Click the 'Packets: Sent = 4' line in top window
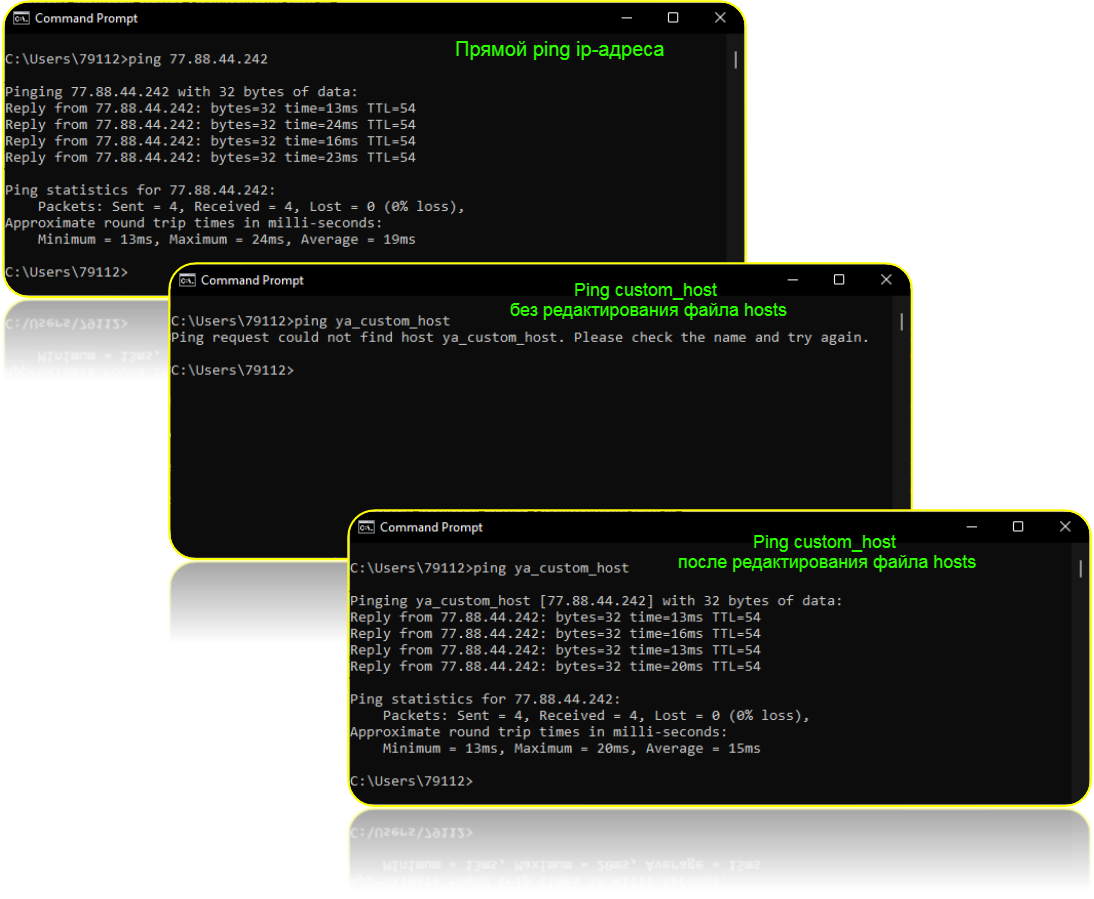 [251, 207]
